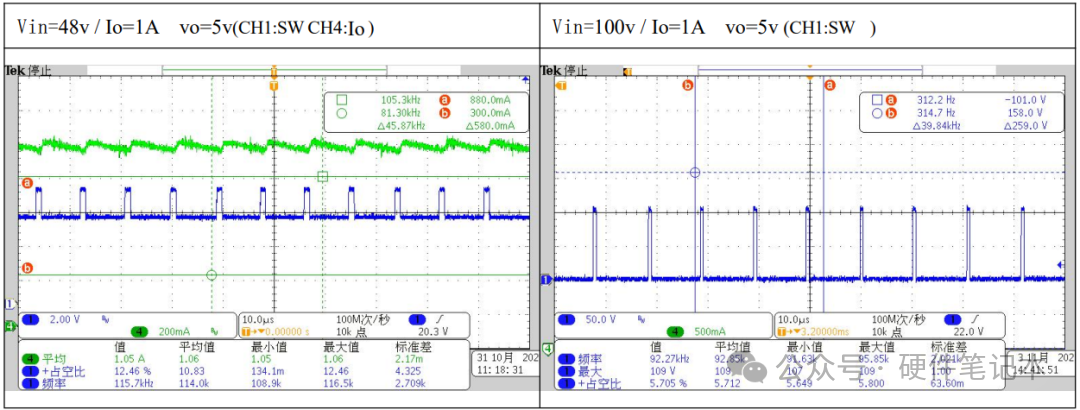
Task: Click bandwidth limit icon next to 50.0 V
Action: tap(642, 320)
